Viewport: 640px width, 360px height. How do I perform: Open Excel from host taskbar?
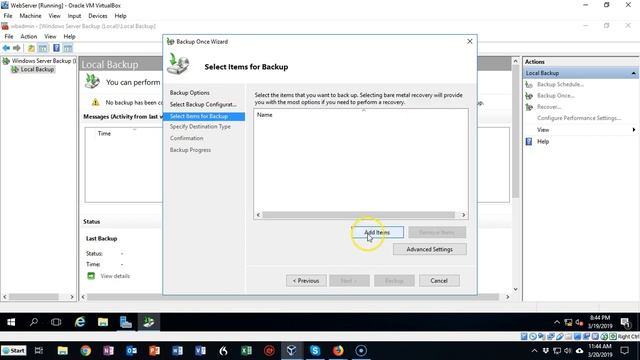click(246, 351)
